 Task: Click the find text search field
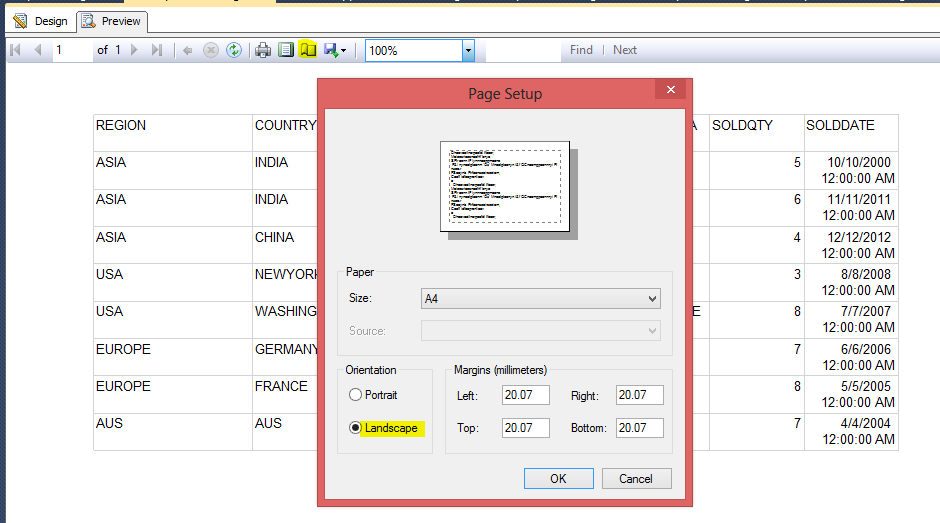tap(523, 51)
